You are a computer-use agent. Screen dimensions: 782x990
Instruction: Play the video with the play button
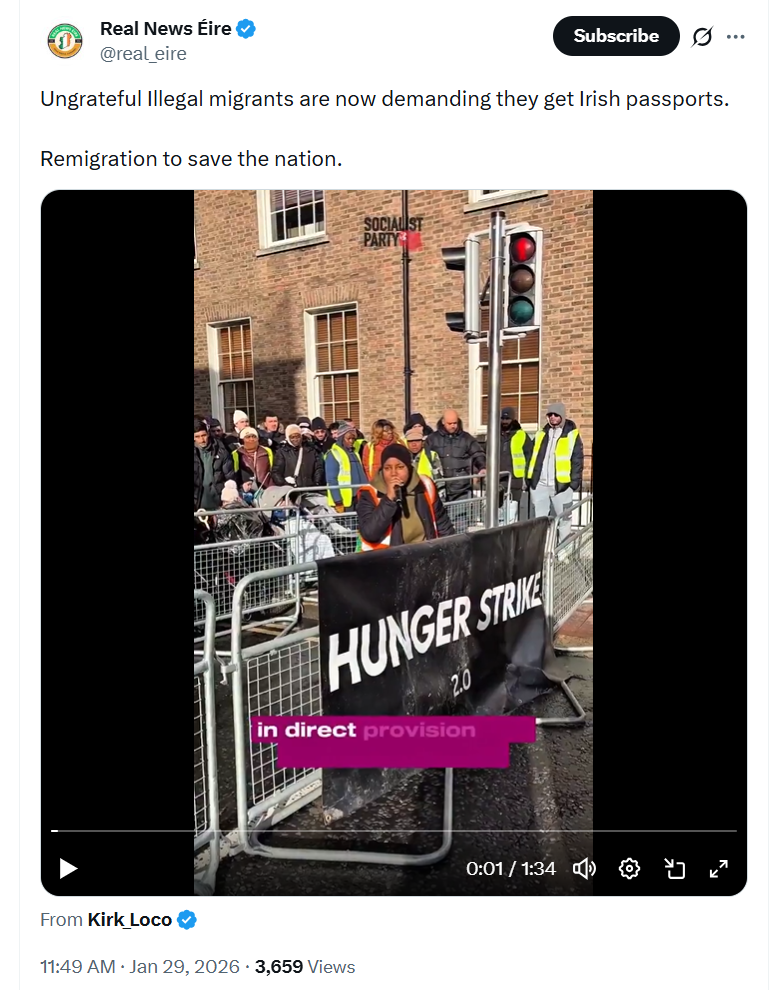[68, 869]
